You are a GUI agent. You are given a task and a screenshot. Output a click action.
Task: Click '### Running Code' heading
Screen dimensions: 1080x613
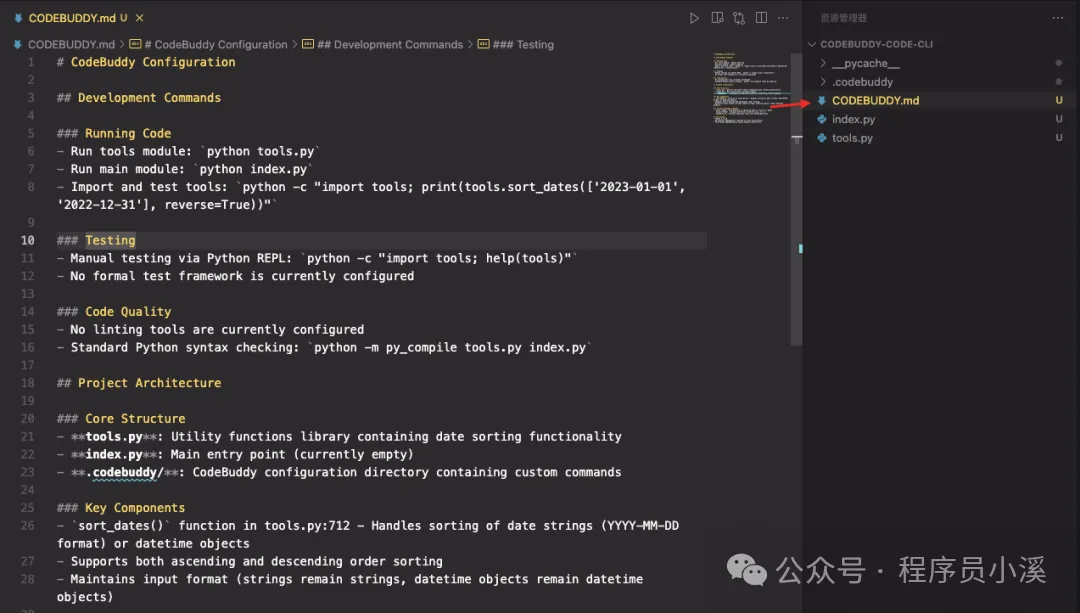pyautogui.click(x=114, y=134)
